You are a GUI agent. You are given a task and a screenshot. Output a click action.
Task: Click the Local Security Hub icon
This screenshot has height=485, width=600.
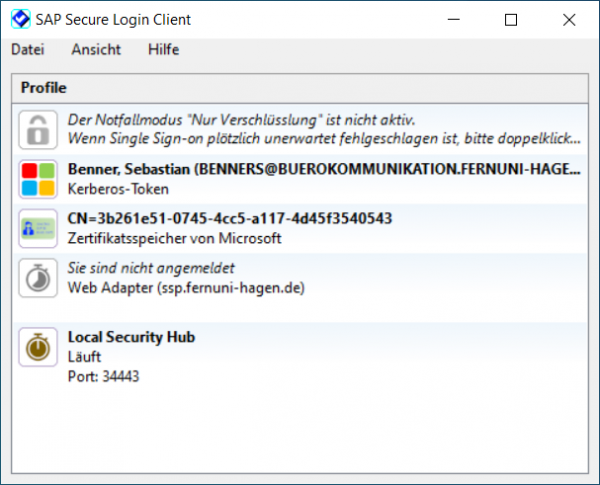click(38, 346)
